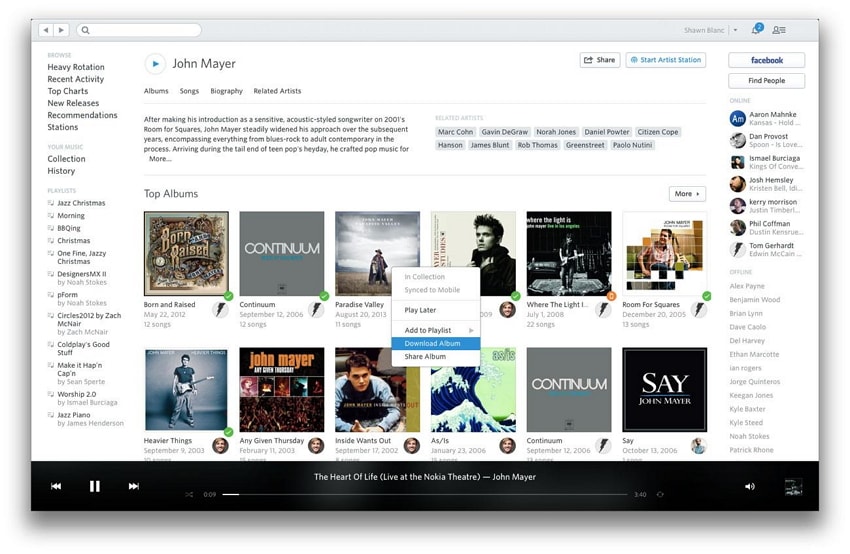Switch to the Songs tab
This screenshot has width=850, height=554.
tap(189, 91)
